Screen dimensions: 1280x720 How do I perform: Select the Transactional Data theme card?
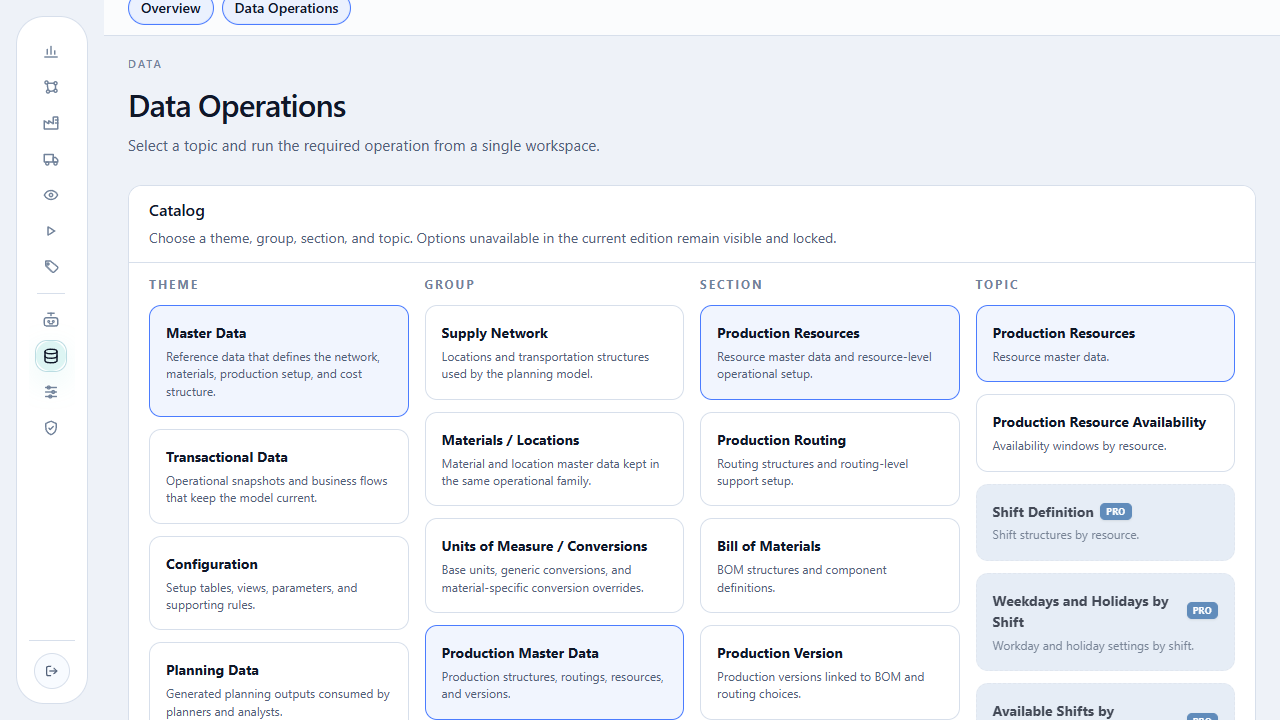tap(279, 477)
